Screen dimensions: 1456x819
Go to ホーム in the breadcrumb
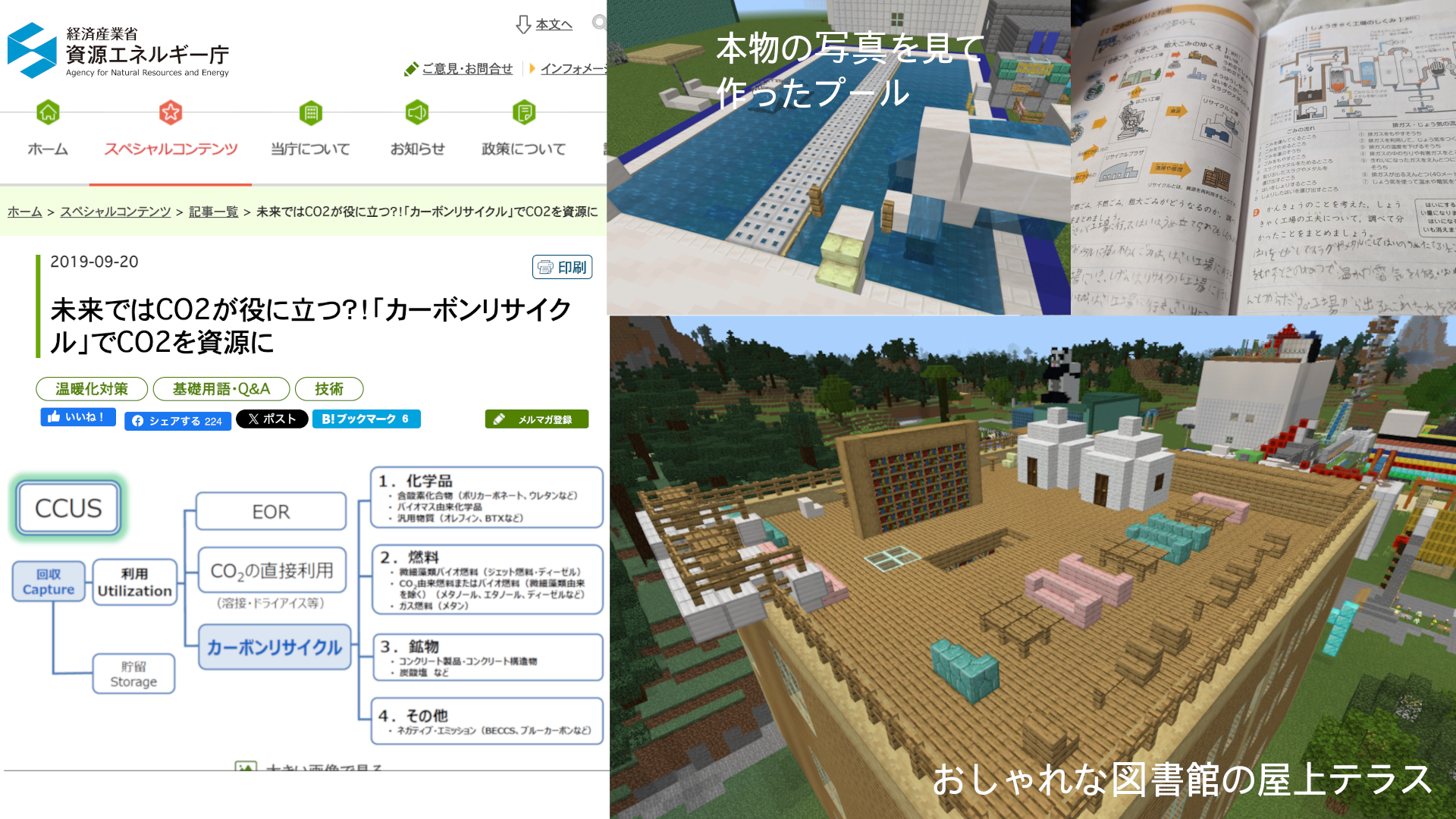[24, 212]
